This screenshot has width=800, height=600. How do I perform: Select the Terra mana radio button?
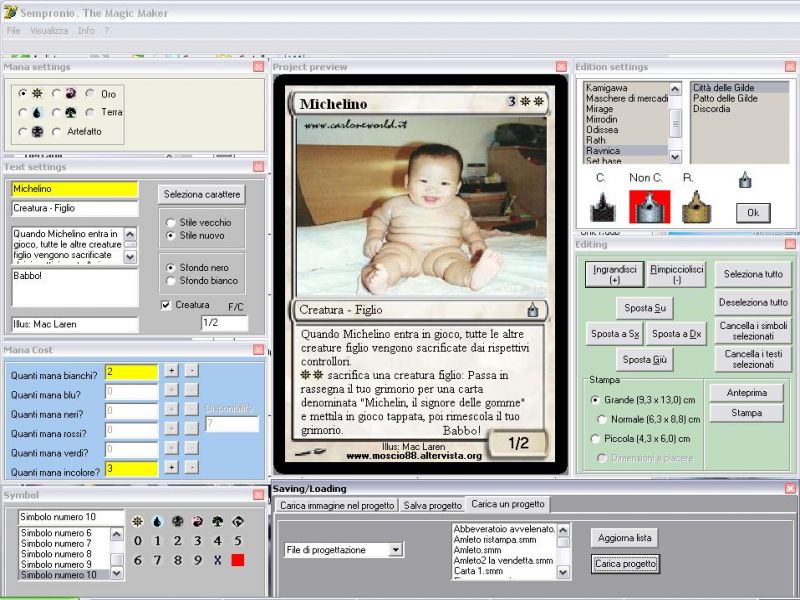[x=90, y=112]
